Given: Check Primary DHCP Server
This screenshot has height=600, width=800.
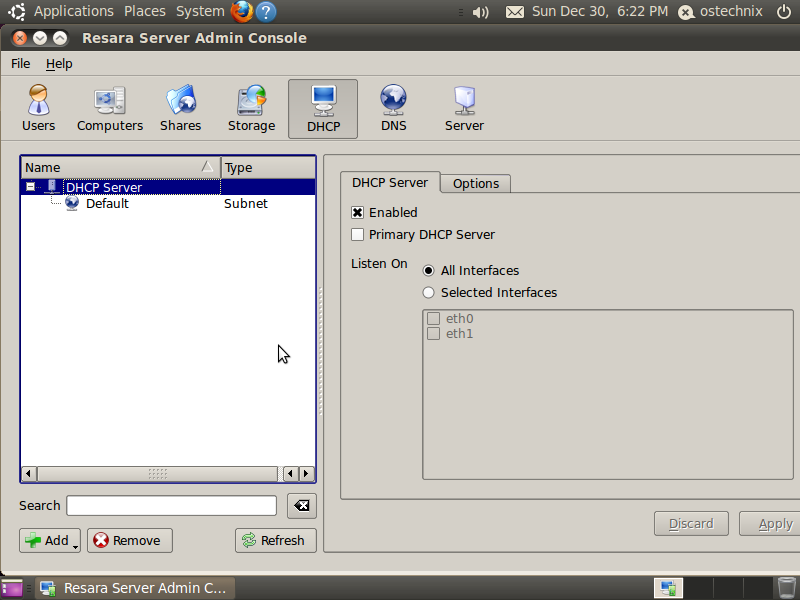Looking at the screenshot, I should 357,234.
